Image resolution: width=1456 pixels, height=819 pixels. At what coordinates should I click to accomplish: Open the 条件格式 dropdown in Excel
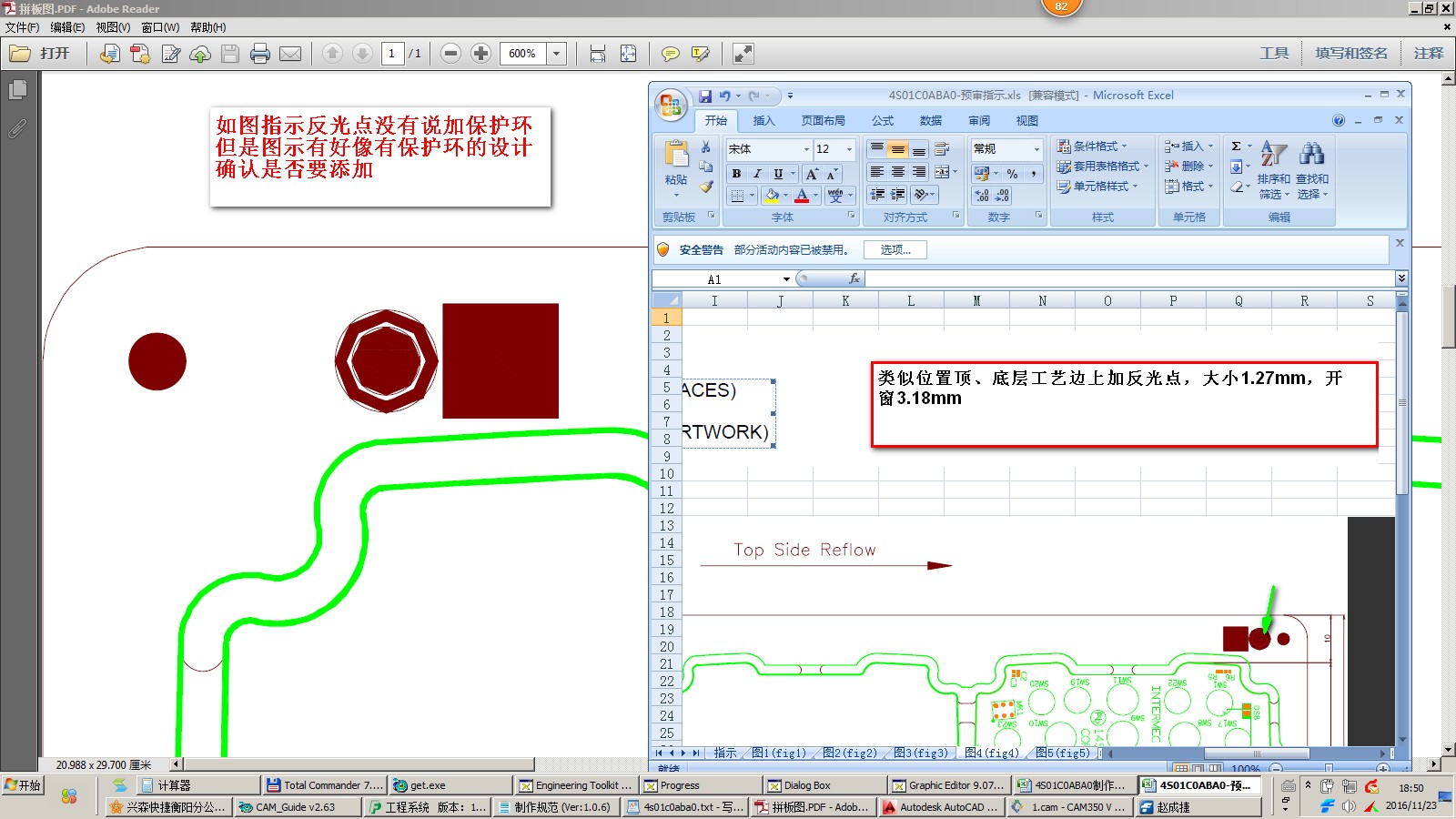[1093, 147]
